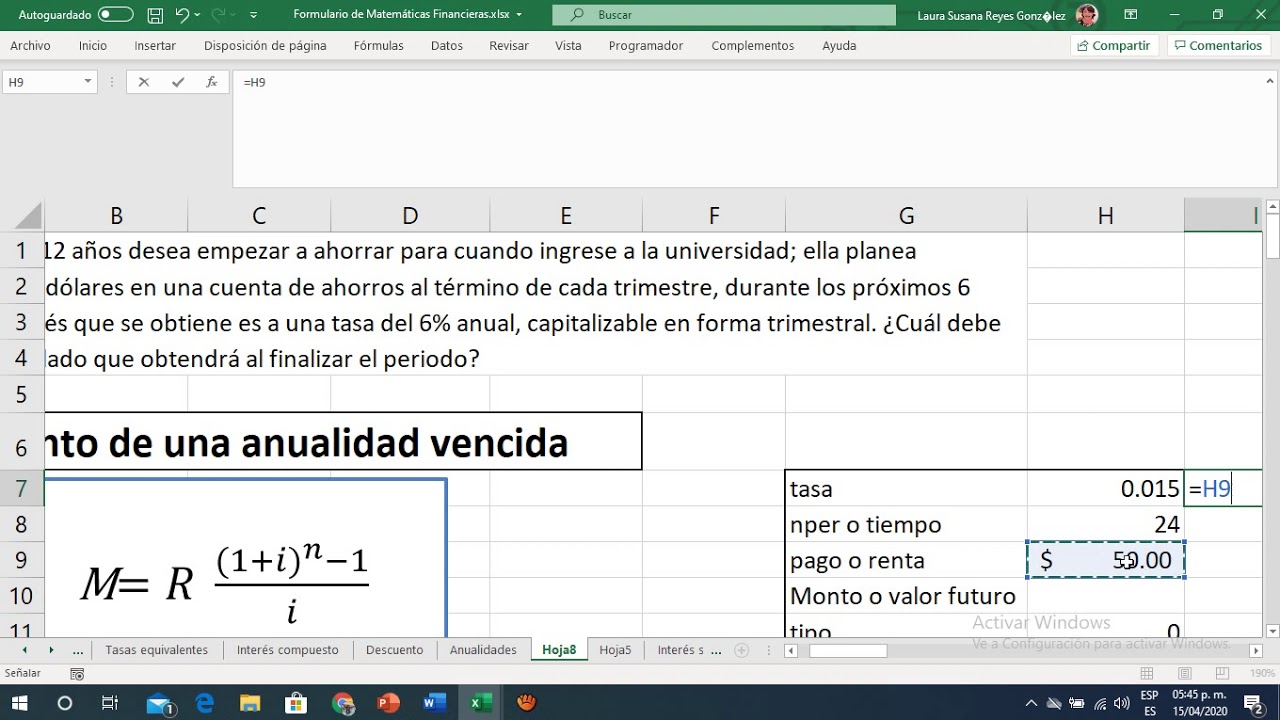Select column header E
1280x720 pixels.
click(x=566, y=216)
